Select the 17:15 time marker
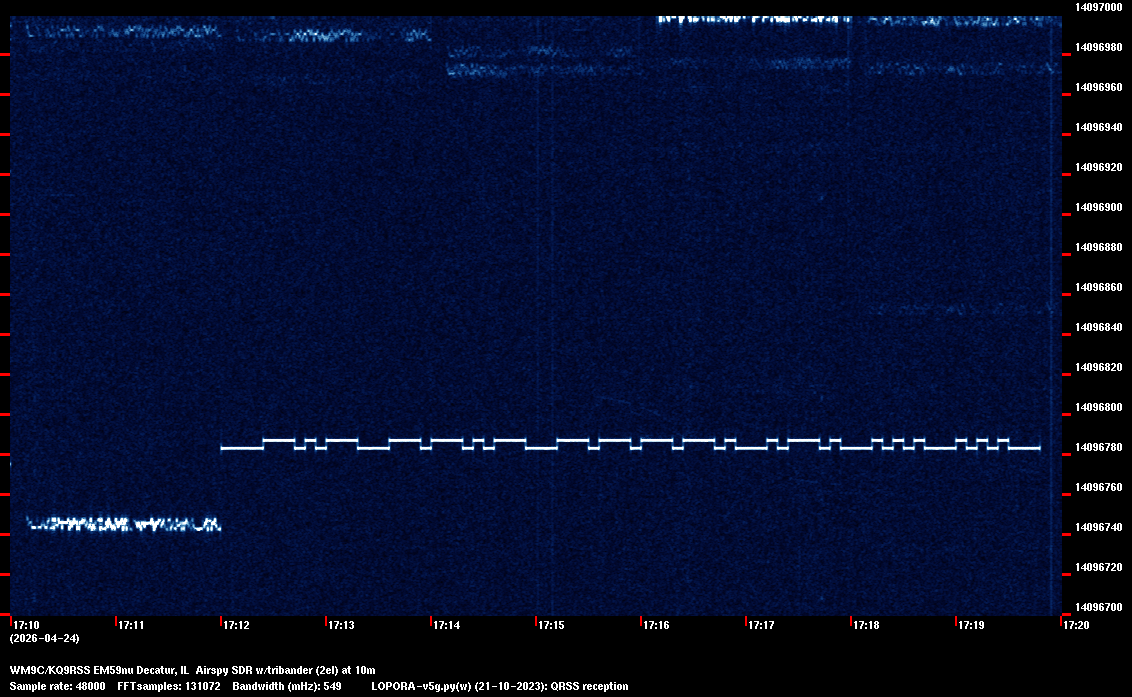The width and height of the screenshot is (1132, 697). coord(551,625)
